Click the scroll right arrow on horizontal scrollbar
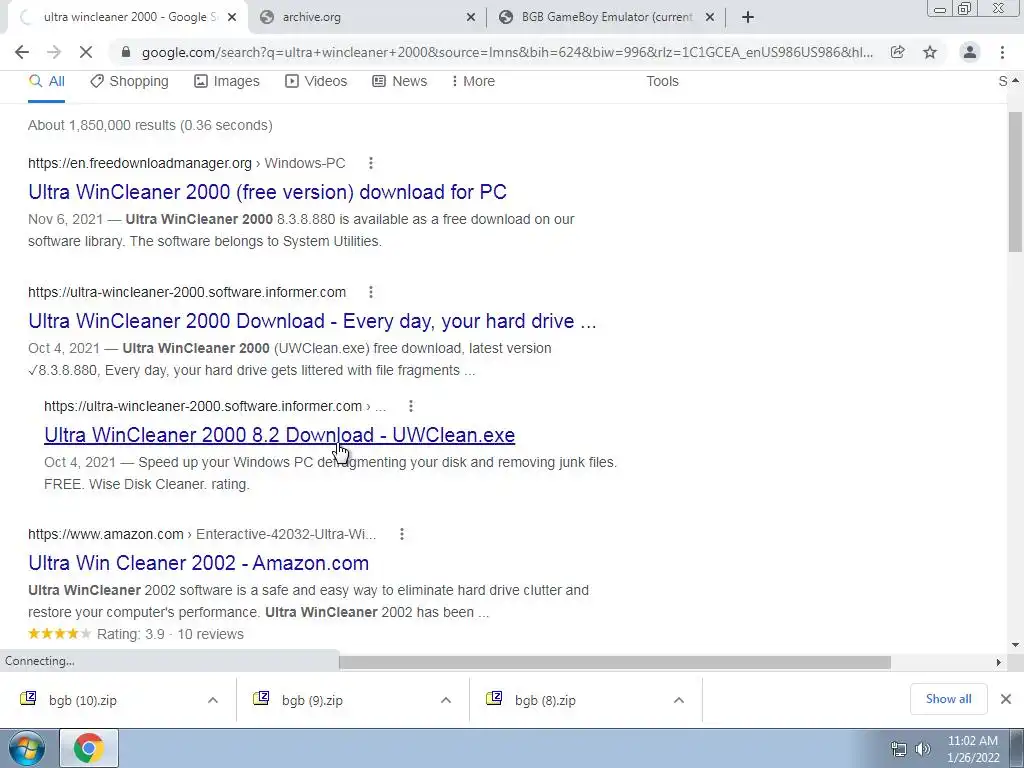 click(x=998, y=662)
